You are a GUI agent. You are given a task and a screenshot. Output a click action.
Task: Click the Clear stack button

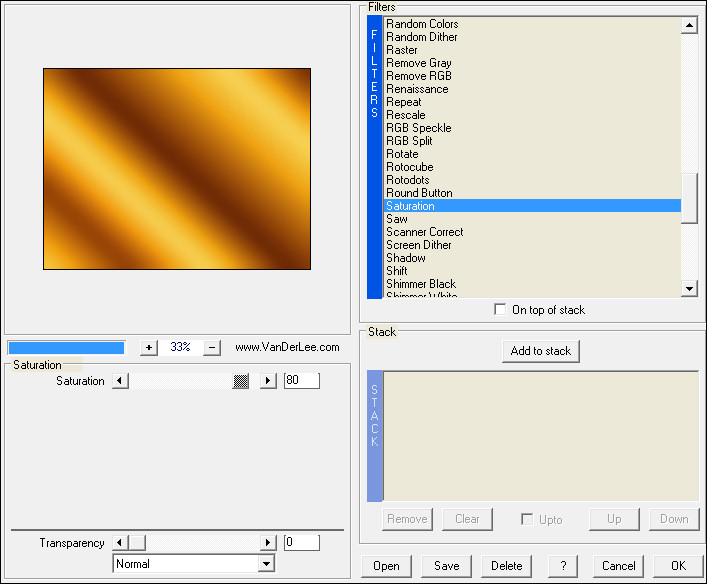tap(467, 519)
